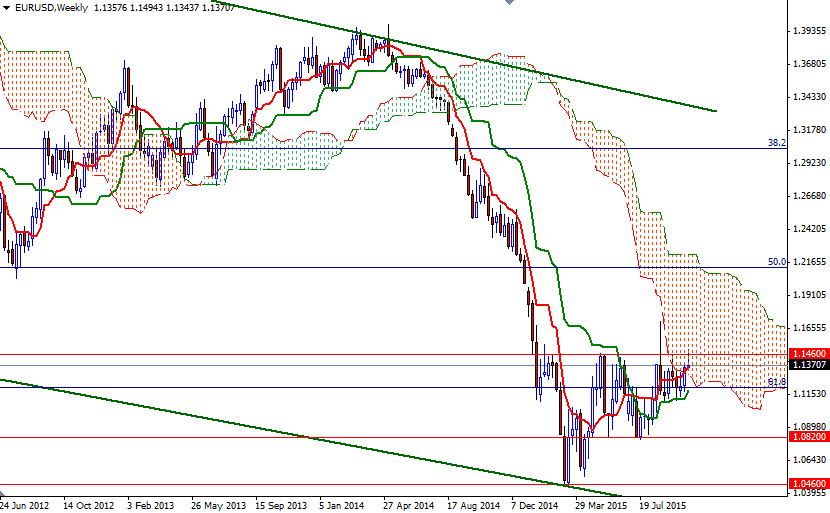
Task: Select the red 1.14600 price level tag
Action: [x=808, y=354]
